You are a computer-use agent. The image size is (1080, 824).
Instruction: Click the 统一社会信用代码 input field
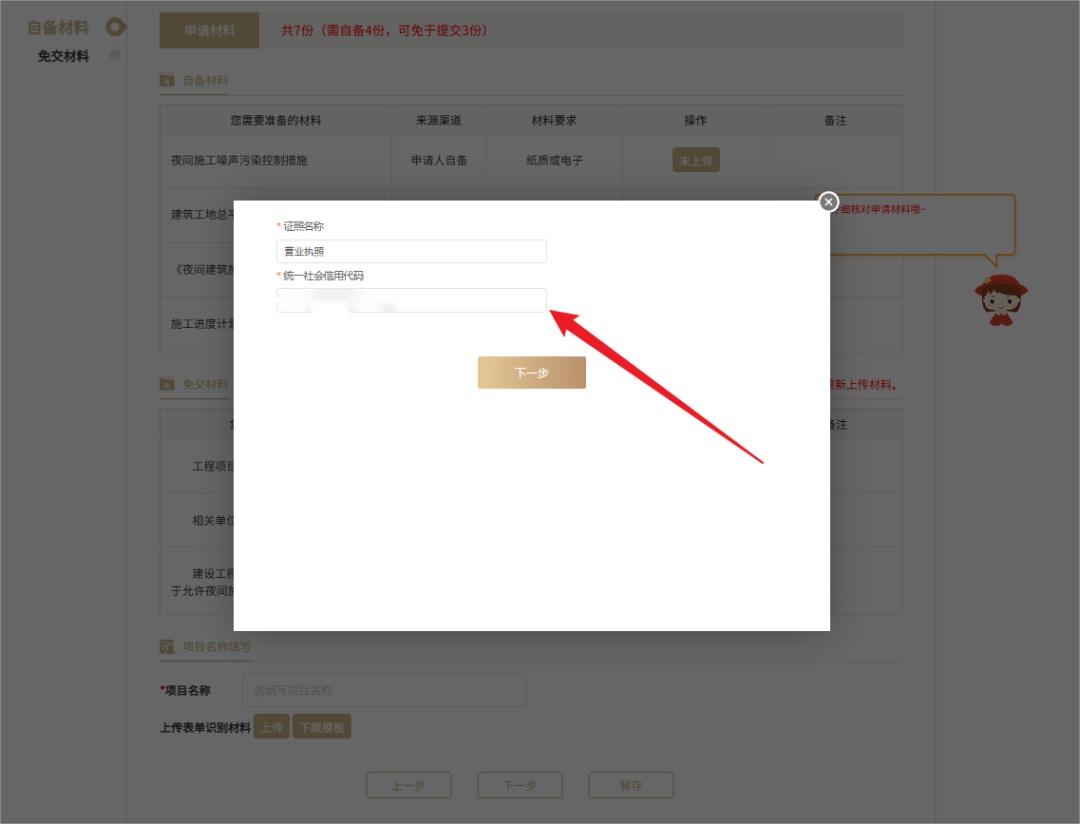pyautogui.click(x=411, y=300)
